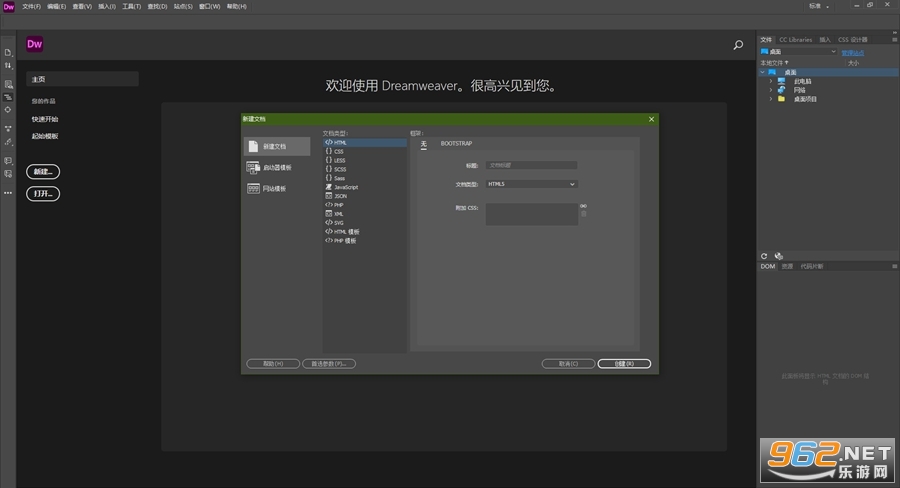This screenshot has width=900, height=488.
Task: Click the Format Source Code brush icon
Action: 8,142
